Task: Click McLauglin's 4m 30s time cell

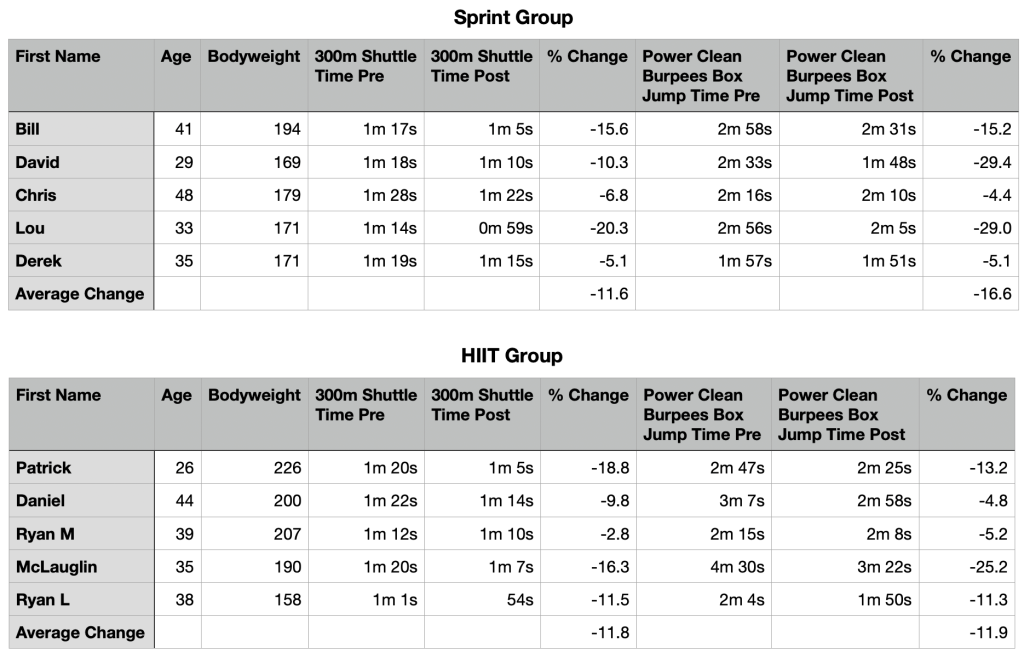Action: coord(736,567)
